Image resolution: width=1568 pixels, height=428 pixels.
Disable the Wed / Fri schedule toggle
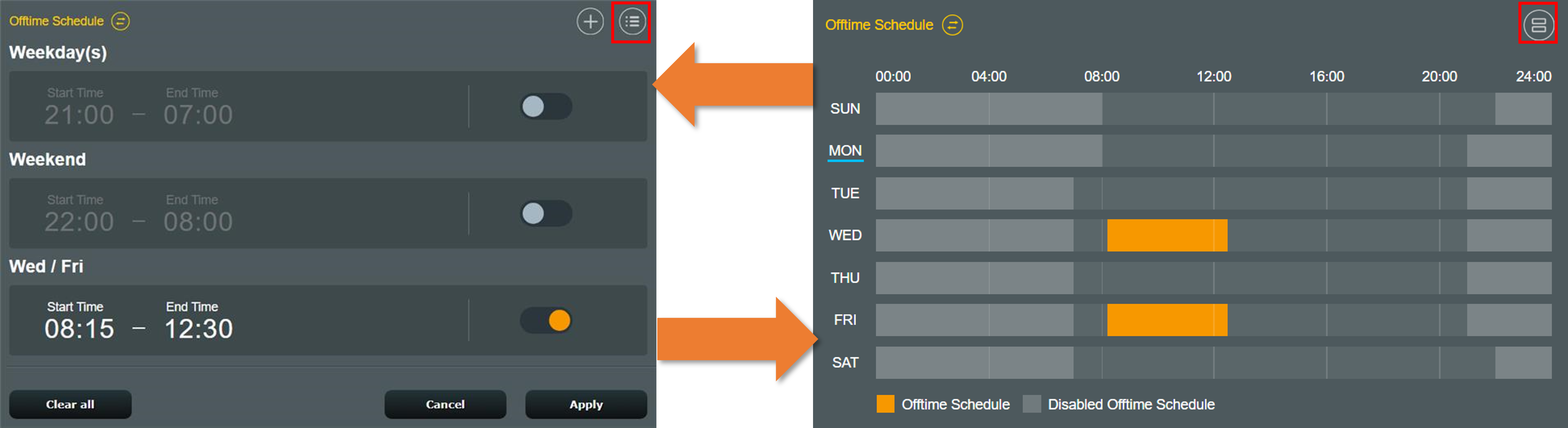546,320
